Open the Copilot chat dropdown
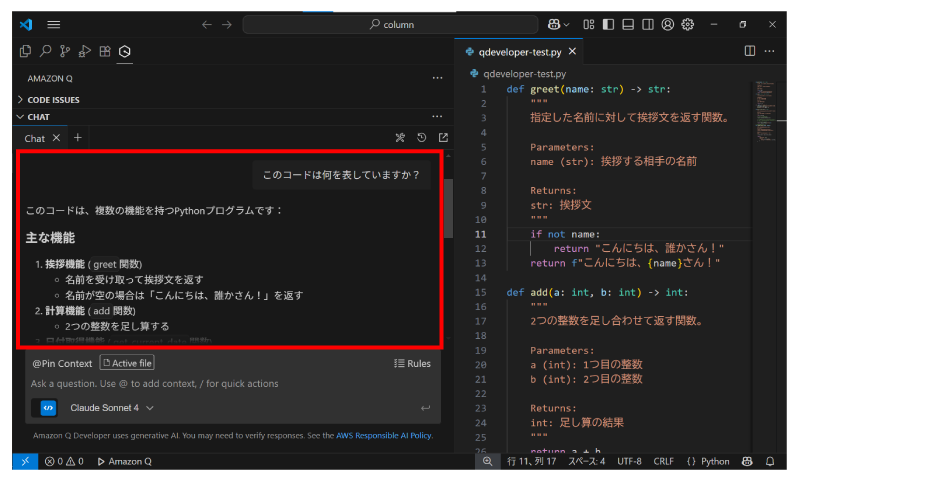This screenshot has height=481, width=925. point(566,25)
